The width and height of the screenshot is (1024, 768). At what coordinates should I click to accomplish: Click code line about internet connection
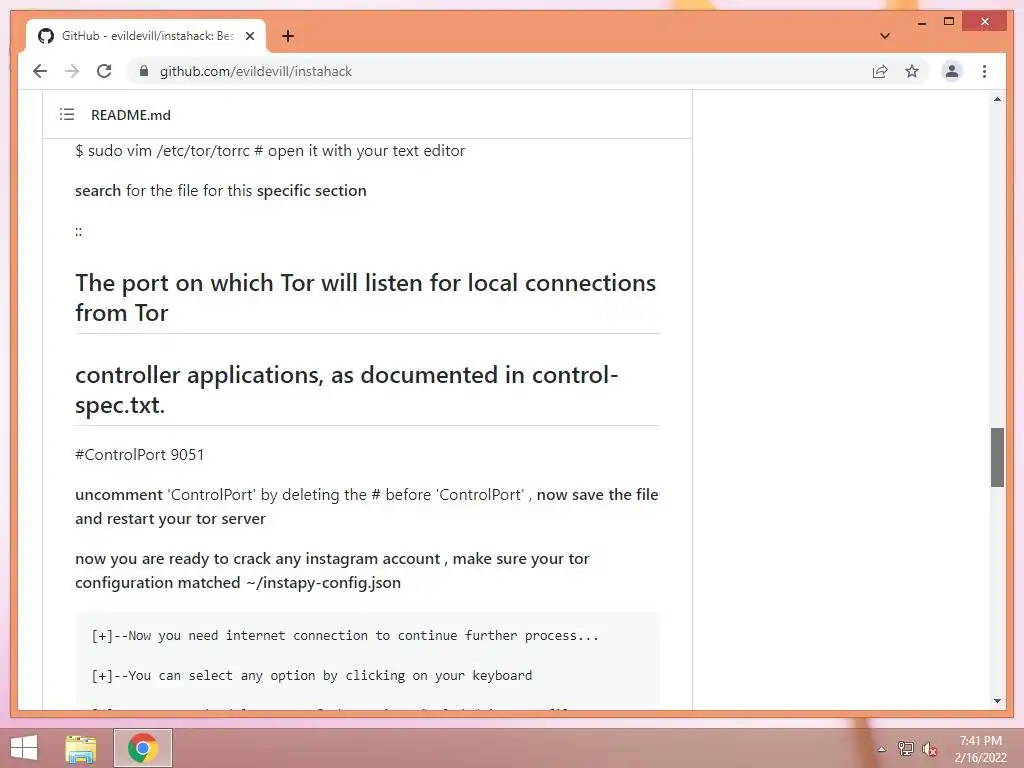[x=345, y=635]
